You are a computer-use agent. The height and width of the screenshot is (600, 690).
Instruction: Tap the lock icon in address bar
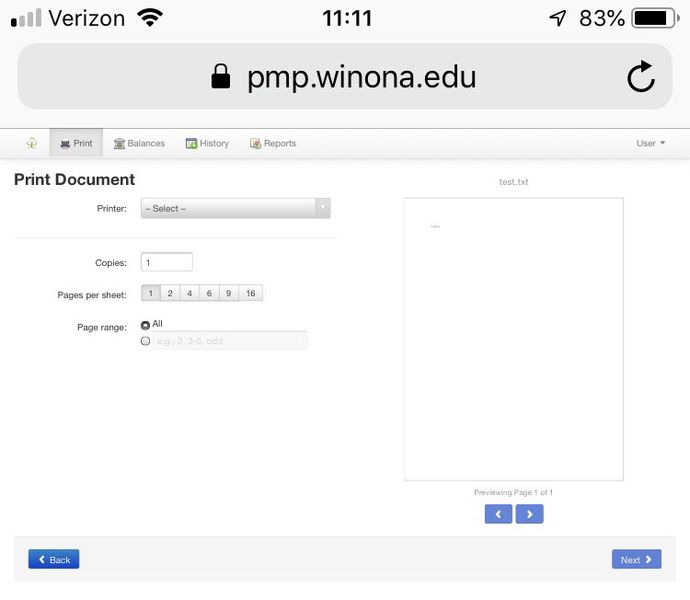click(x=221, y=77)
